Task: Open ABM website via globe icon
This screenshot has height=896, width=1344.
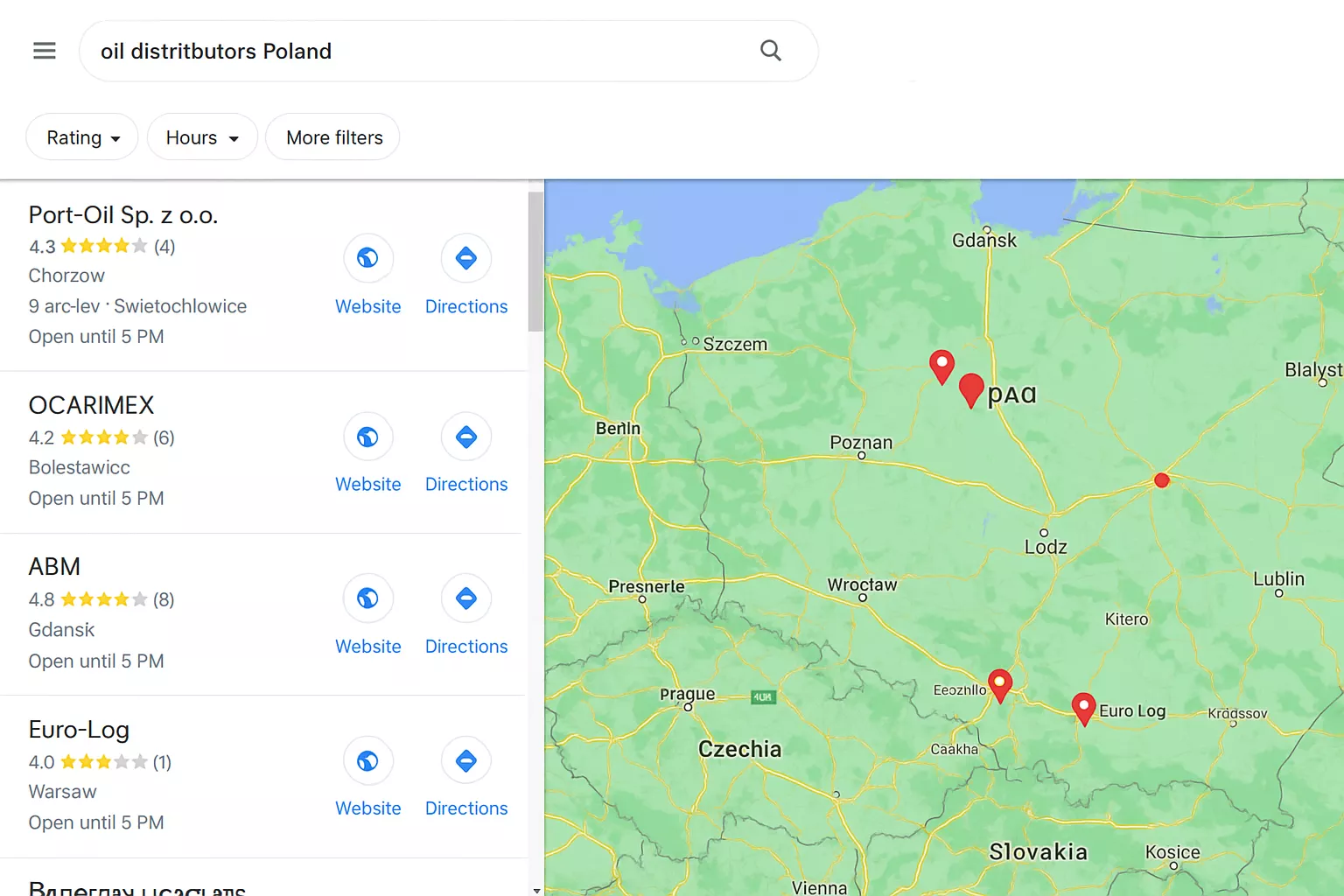Action: (x=367, y=598)
